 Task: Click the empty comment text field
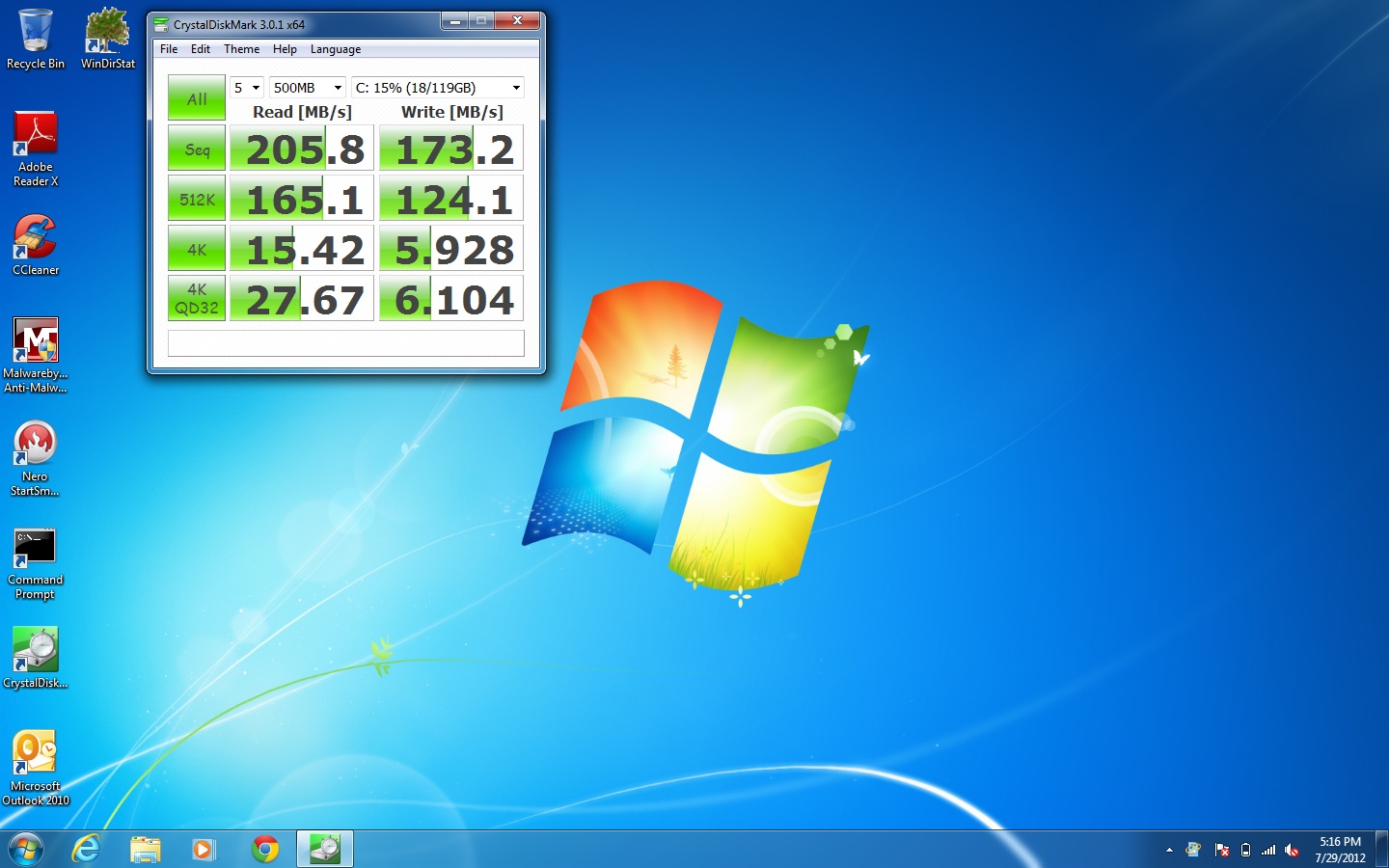point(345,343)
